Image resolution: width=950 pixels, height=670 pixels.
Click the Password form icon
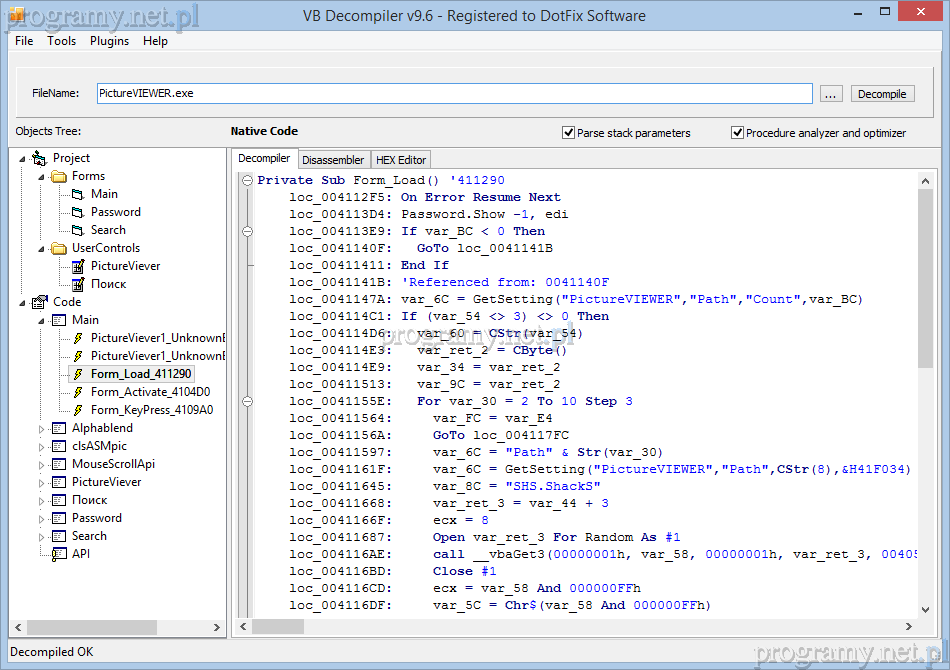[78, 212]
